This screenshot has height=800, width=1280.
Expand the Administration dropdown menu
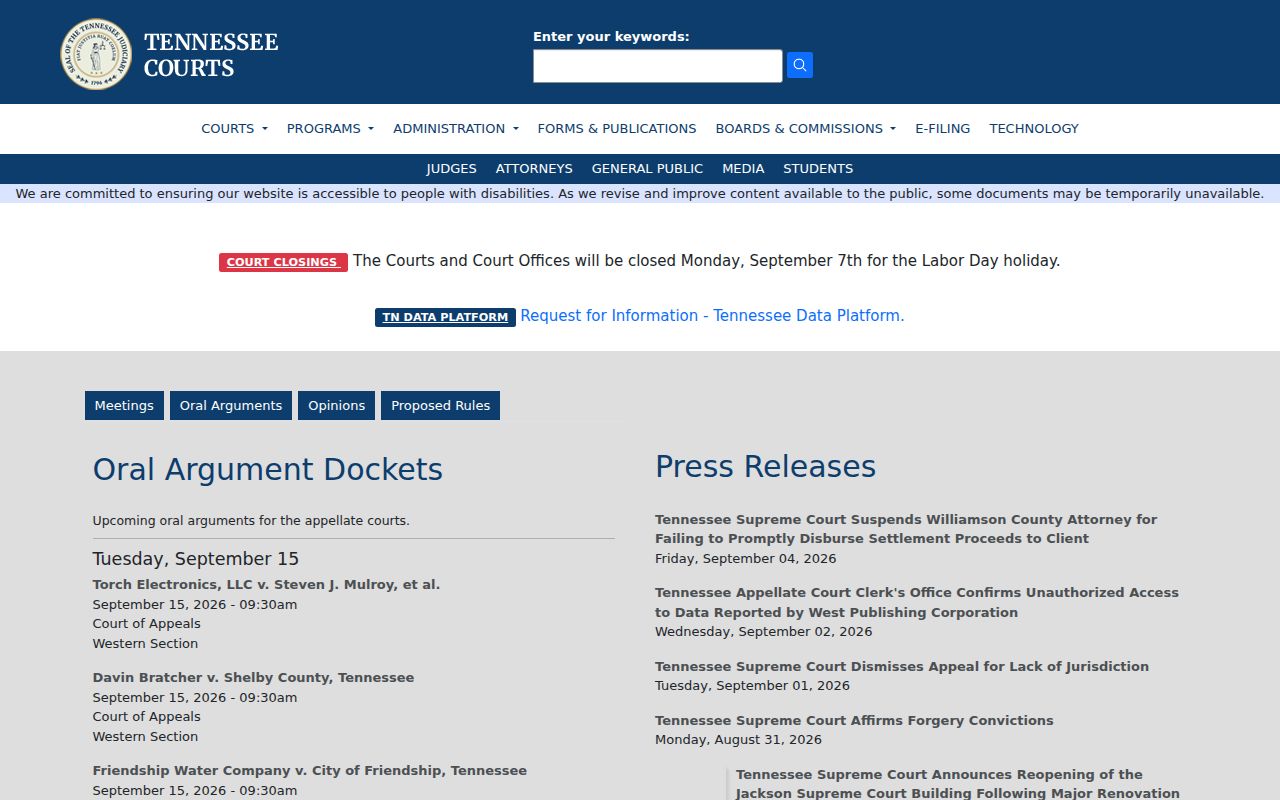pyautogui.click(x=456, y=128)
